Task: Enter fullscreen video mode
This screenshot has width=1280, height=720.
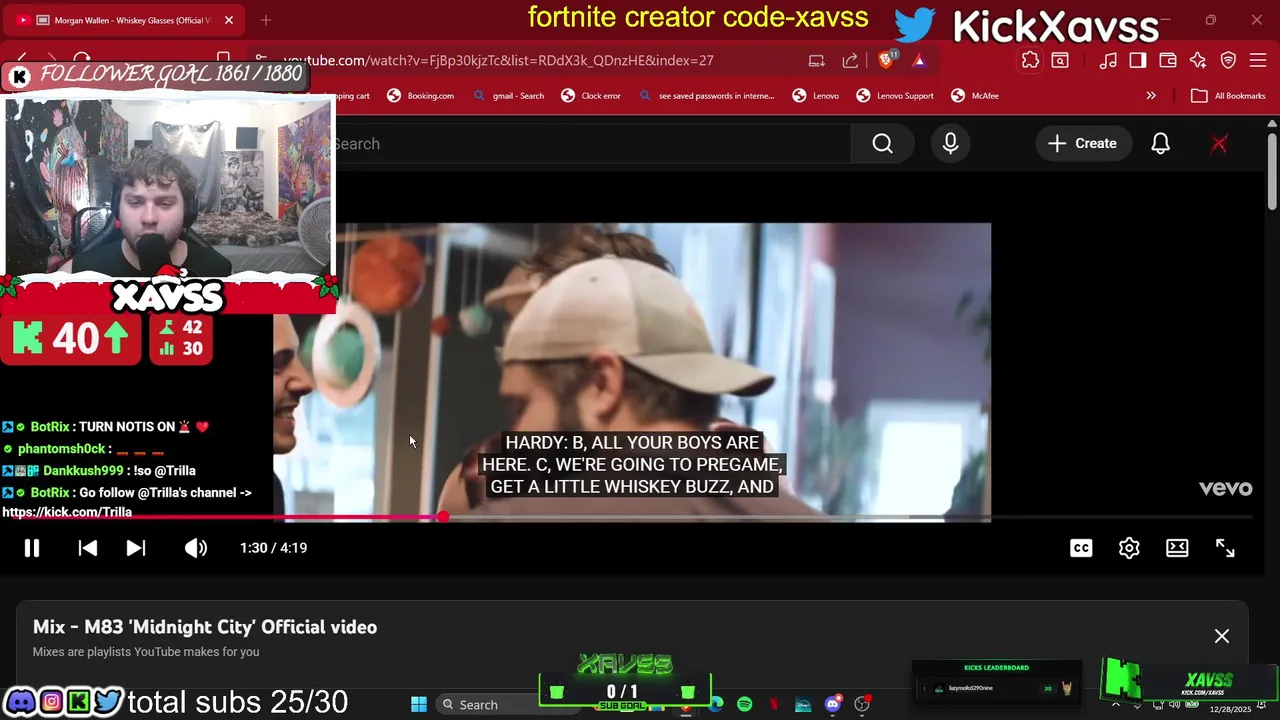Action: point(1225,548)
